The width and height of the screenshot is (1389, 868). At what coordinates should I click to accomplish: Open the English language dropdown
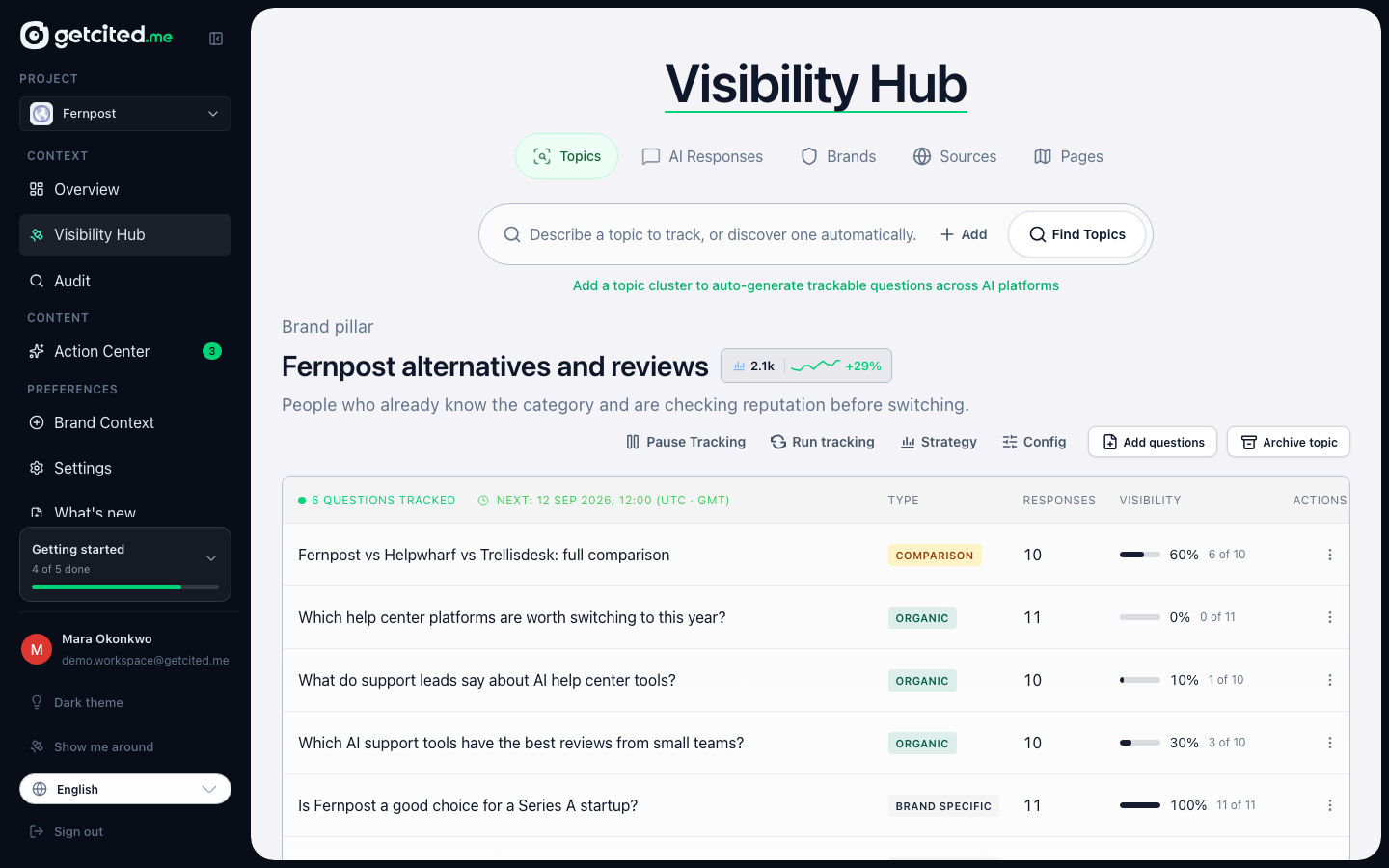pos(125,789)
